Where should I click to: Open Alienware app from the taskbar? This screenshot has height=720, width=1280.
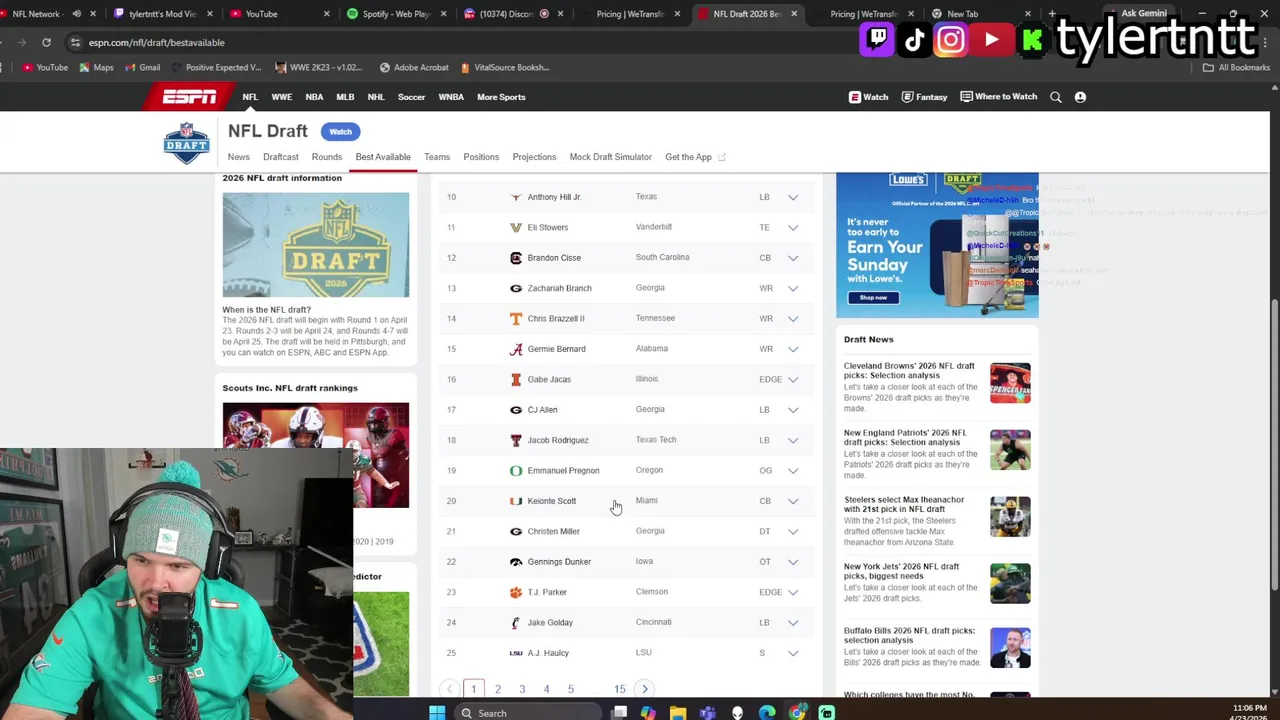tap(737, 713)
